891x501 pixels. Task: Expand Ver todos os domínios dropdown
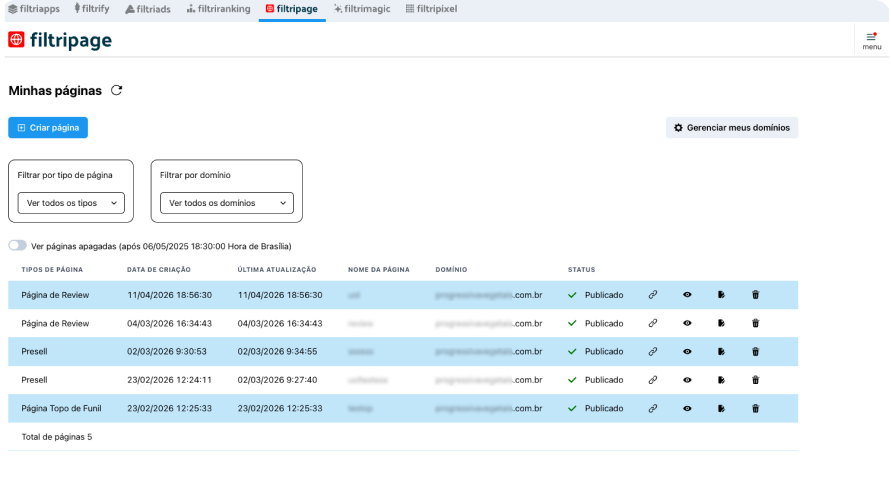227,203
